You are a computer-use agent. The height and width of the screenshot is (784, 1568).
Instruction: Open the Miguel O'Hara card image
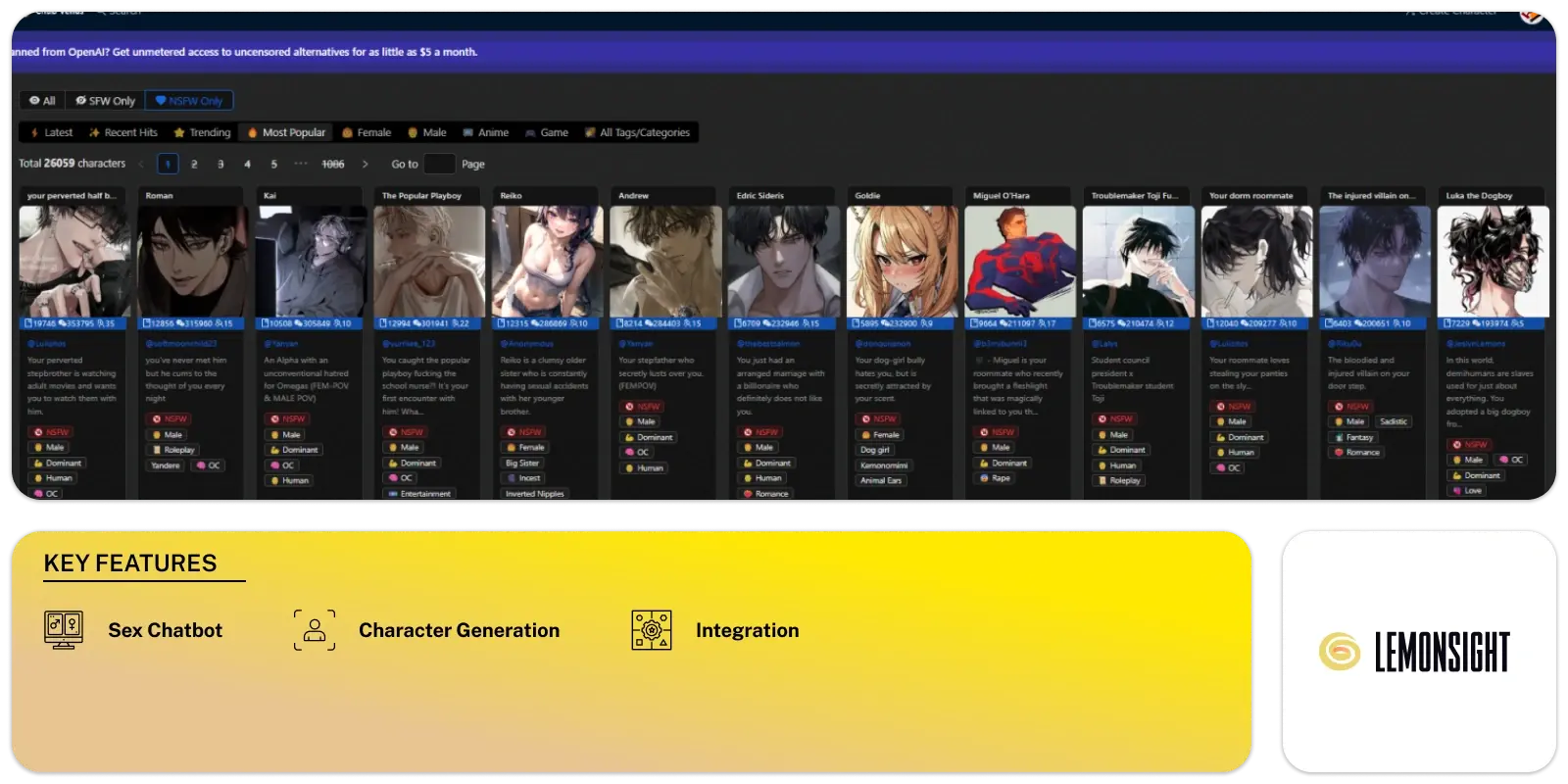[1020, 261]
